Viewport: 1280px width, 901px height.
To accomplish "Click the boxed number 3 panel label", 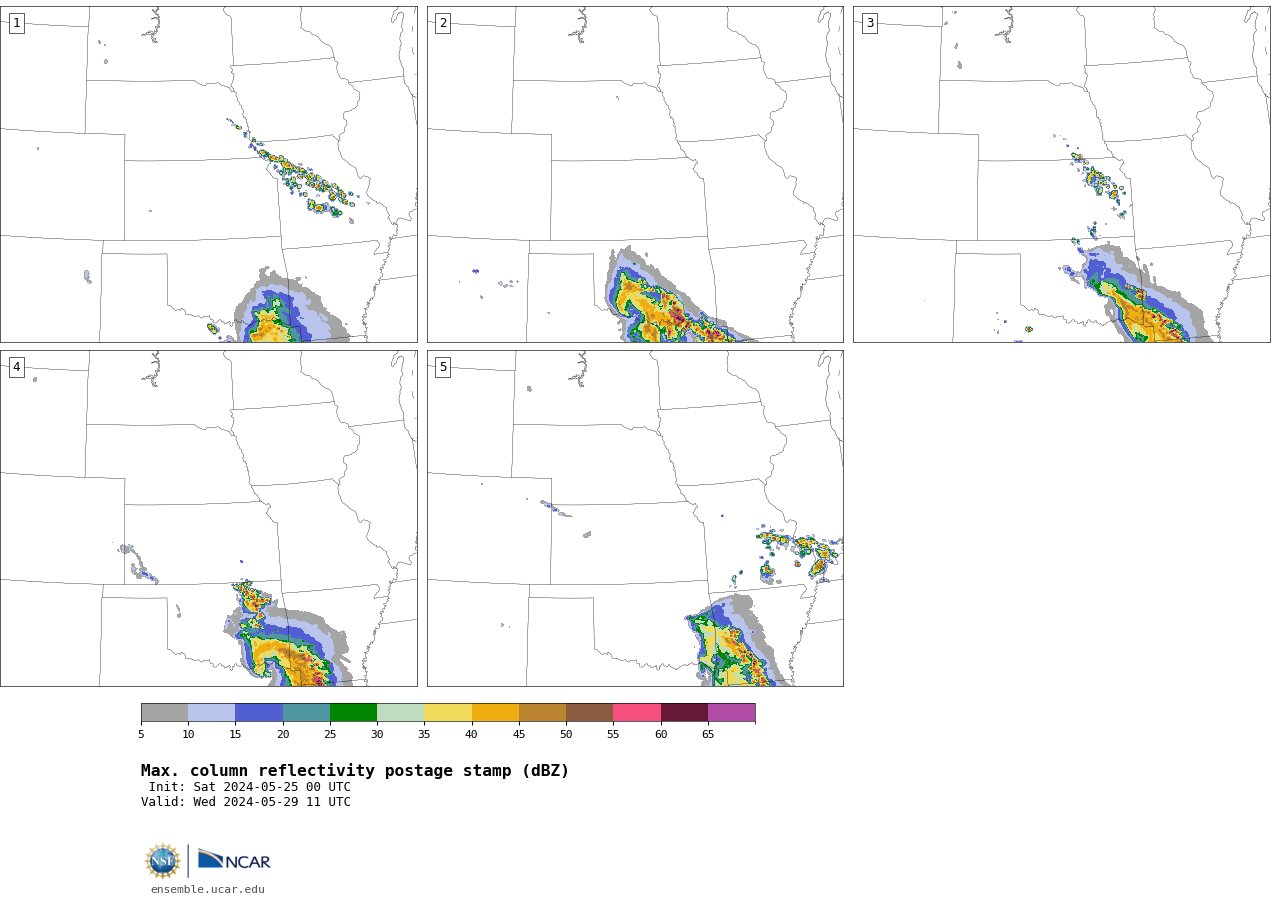I will tap(869, 23).
